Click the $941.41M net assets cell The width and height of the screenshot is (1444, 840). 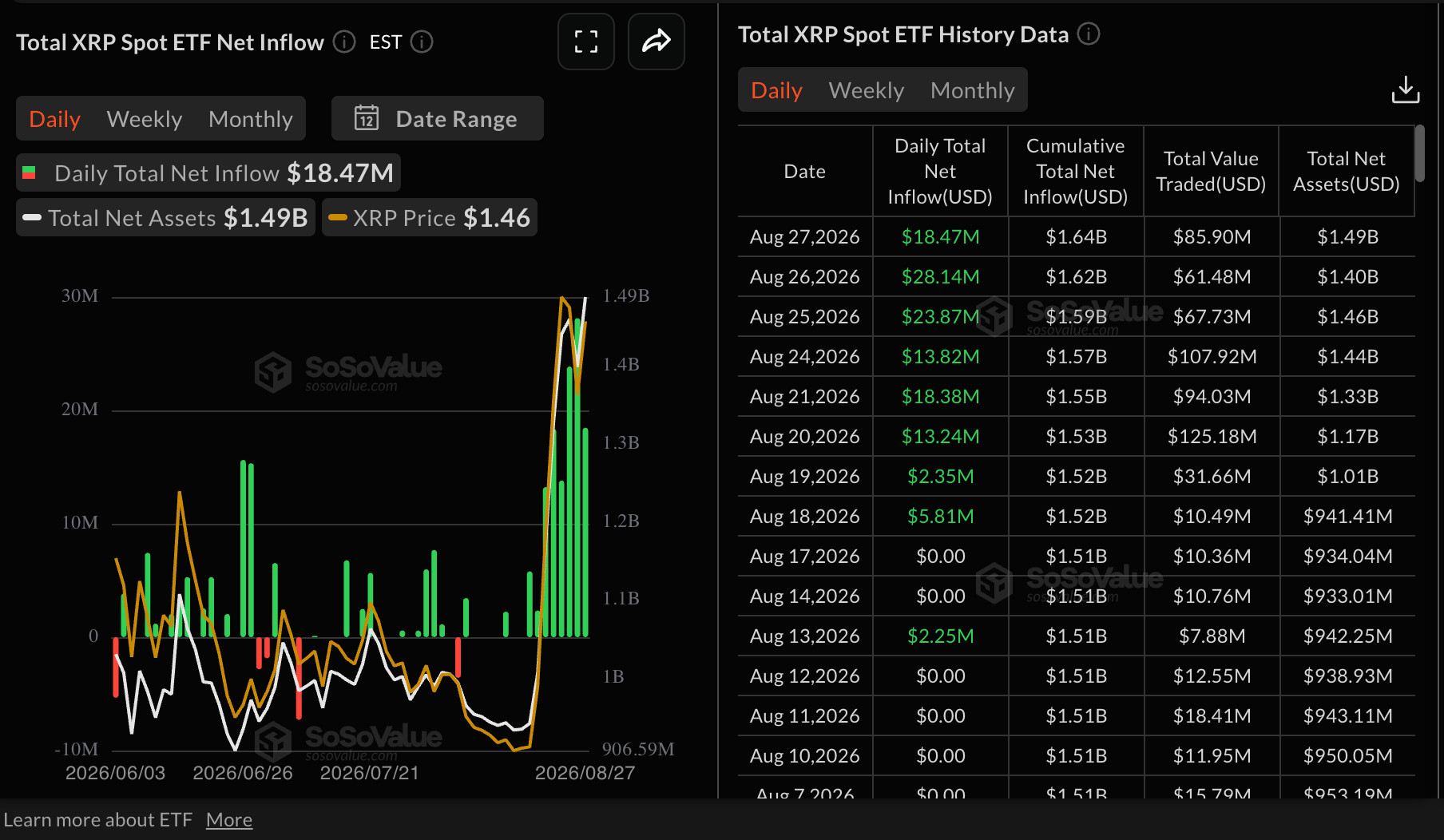1347,516
